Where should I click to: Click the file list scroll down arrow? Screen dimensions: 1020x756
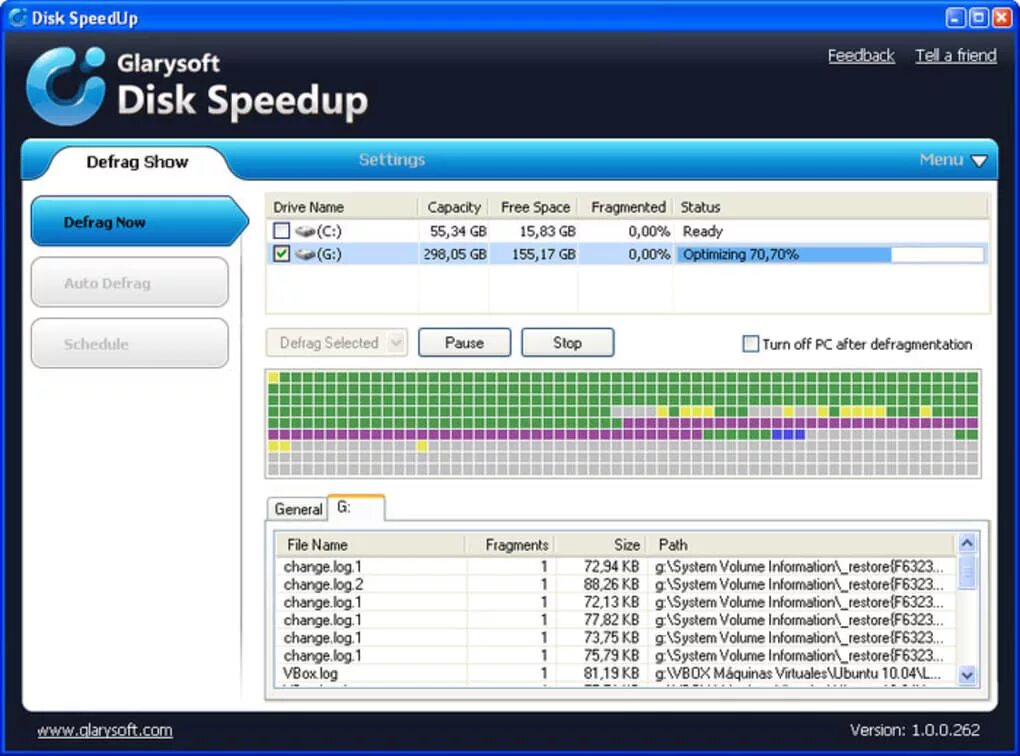[967, 675]
